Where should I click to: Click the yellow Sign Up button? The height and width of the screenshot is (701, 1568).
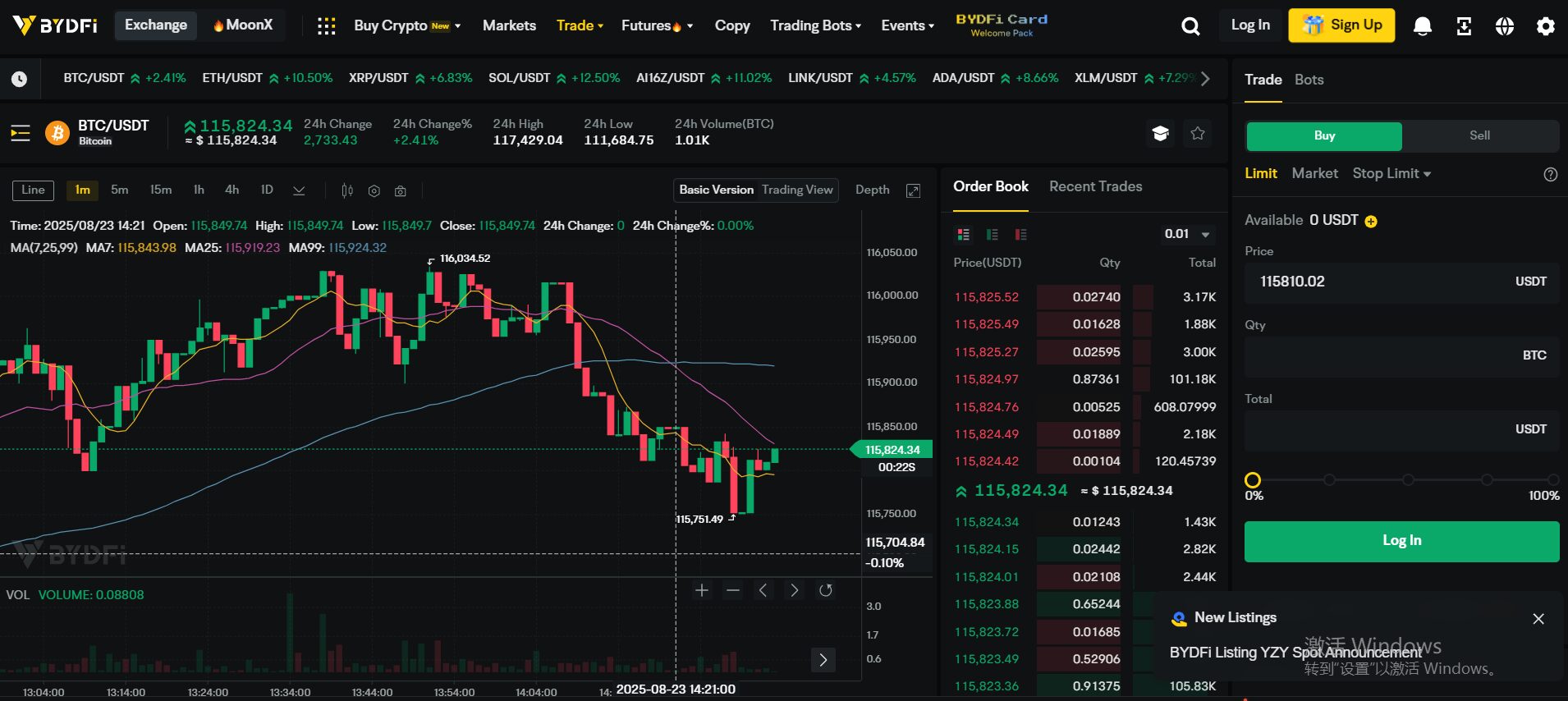pyautogui.click(x=1341, y=25)
